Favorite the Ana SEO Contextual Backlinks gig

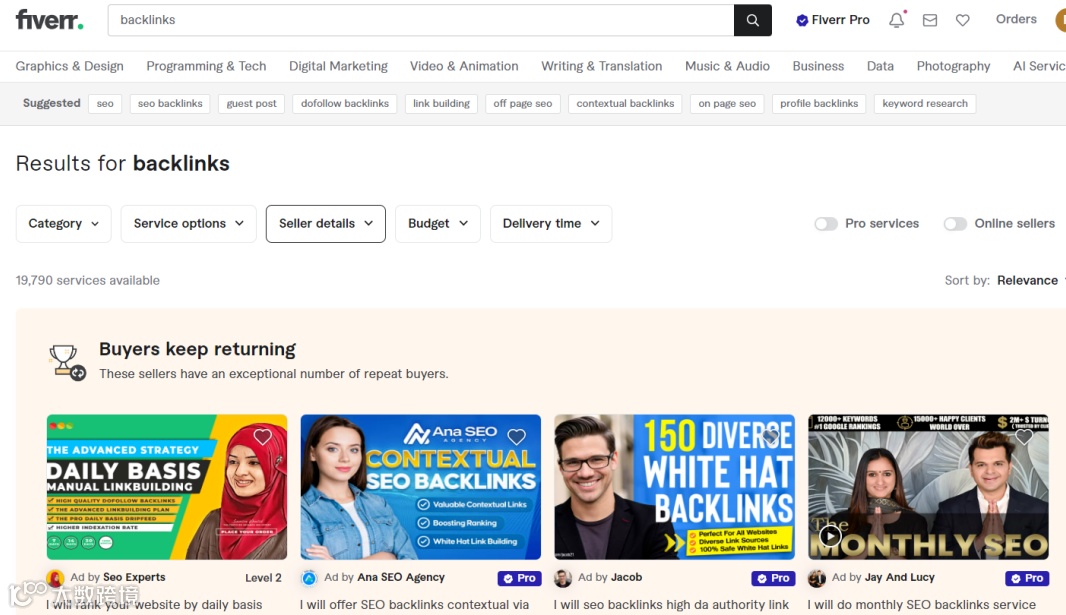point(517,437)
